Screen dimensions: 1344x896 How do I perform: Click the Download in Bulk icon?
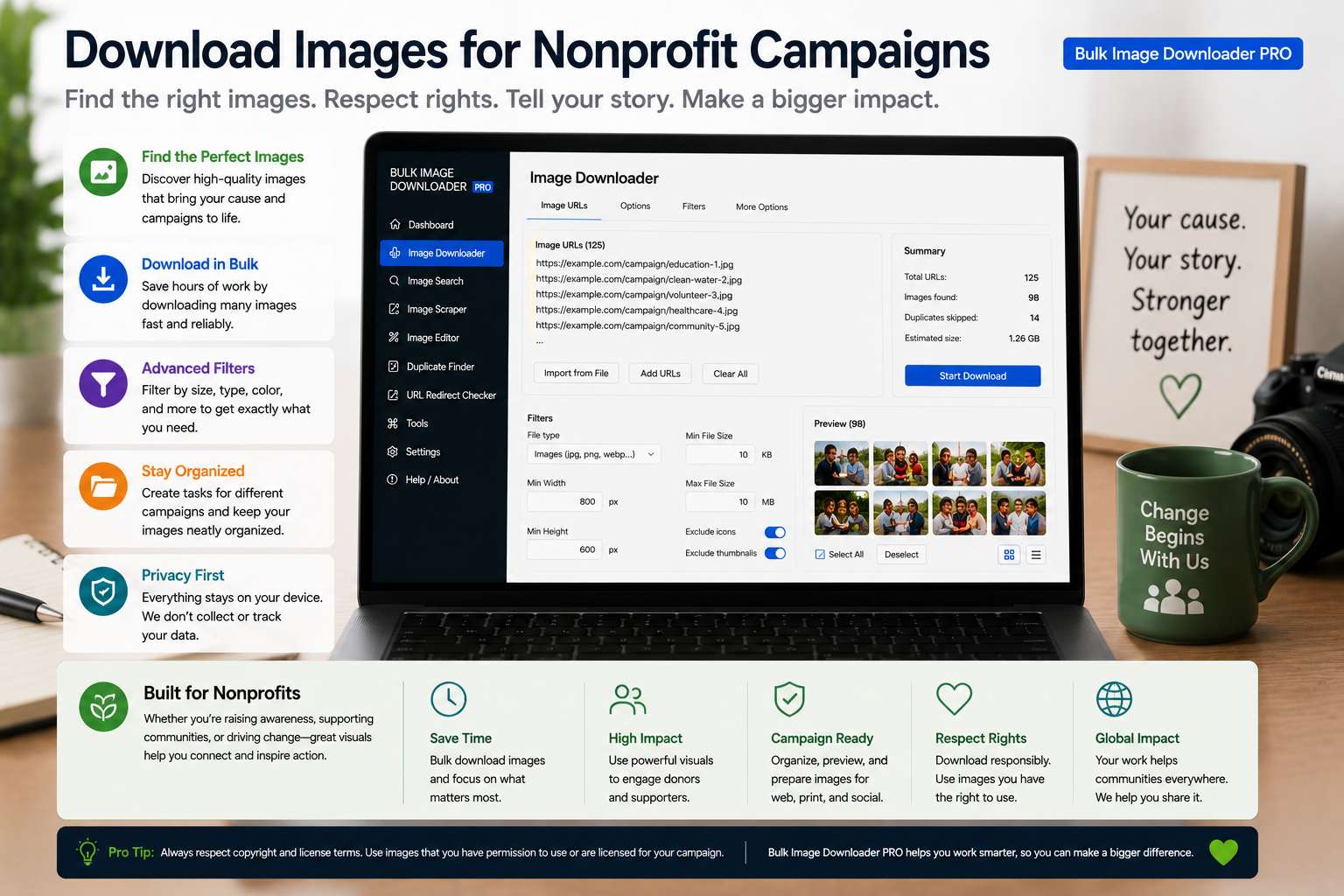coord(103,279)
